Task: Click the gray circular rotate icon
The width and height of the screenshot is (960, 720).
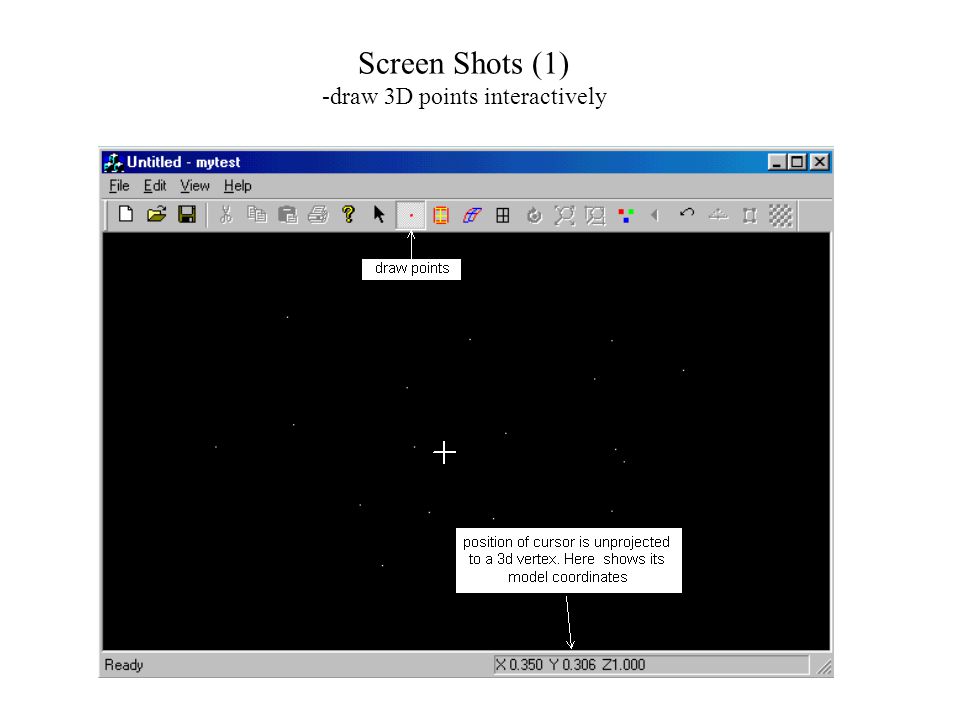Action: coord(534,216)
